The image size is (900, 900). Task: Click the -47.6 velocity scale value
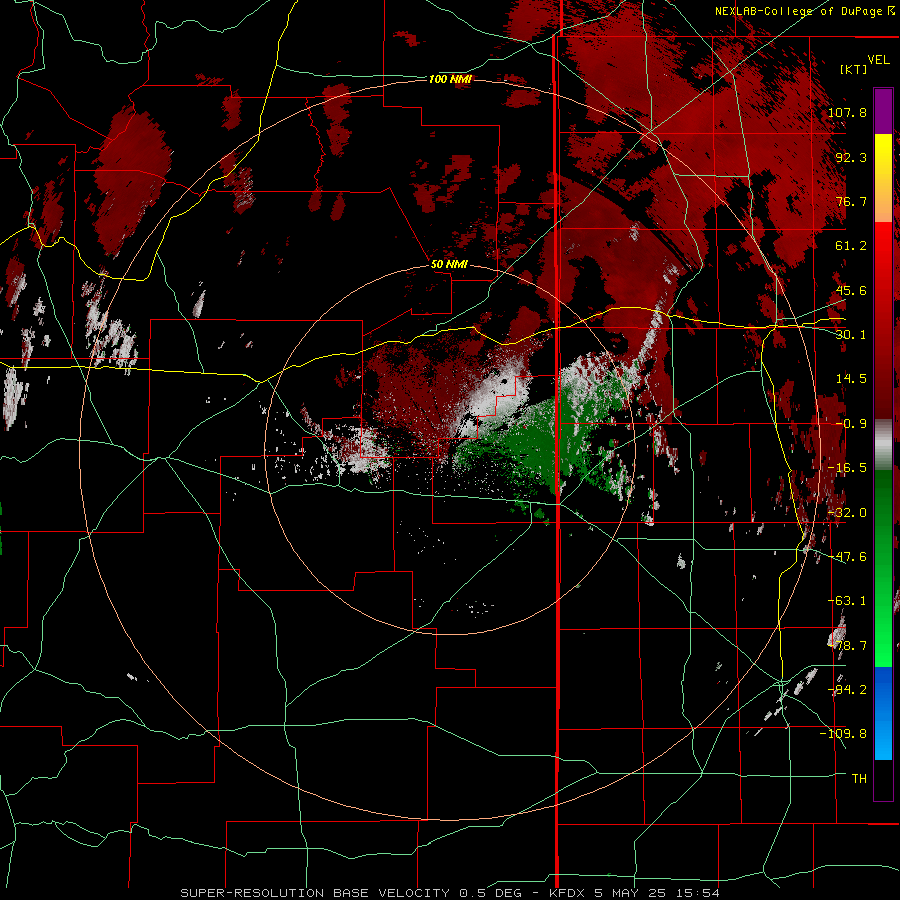847,557
